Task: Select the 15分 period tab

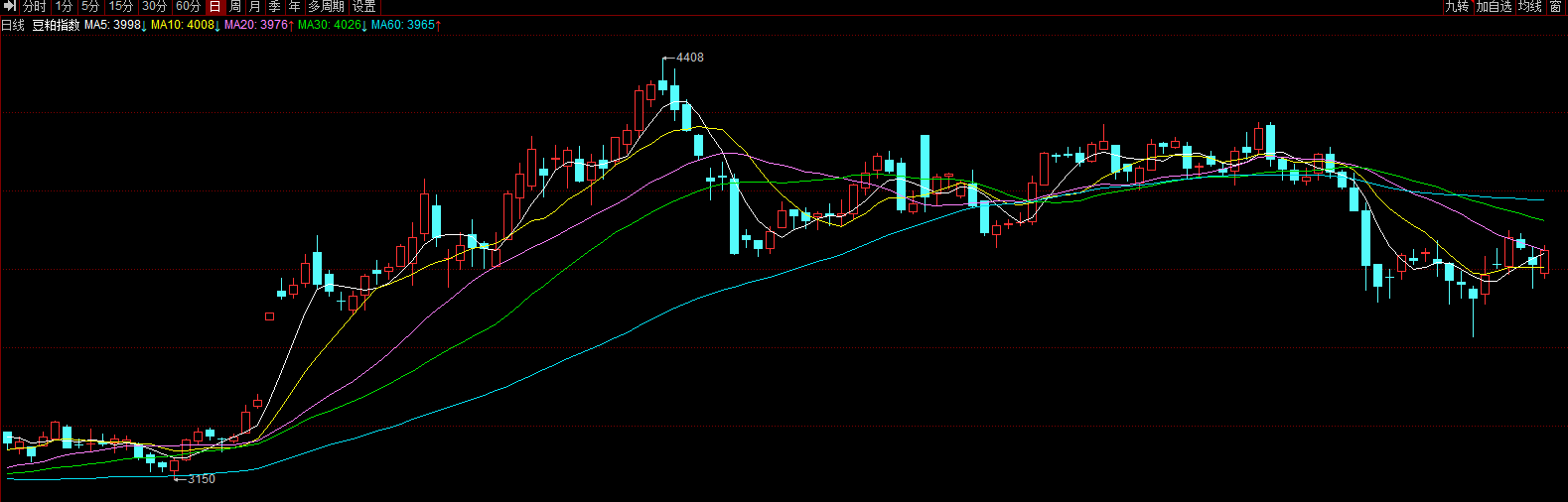Action: tap(121, 6)
